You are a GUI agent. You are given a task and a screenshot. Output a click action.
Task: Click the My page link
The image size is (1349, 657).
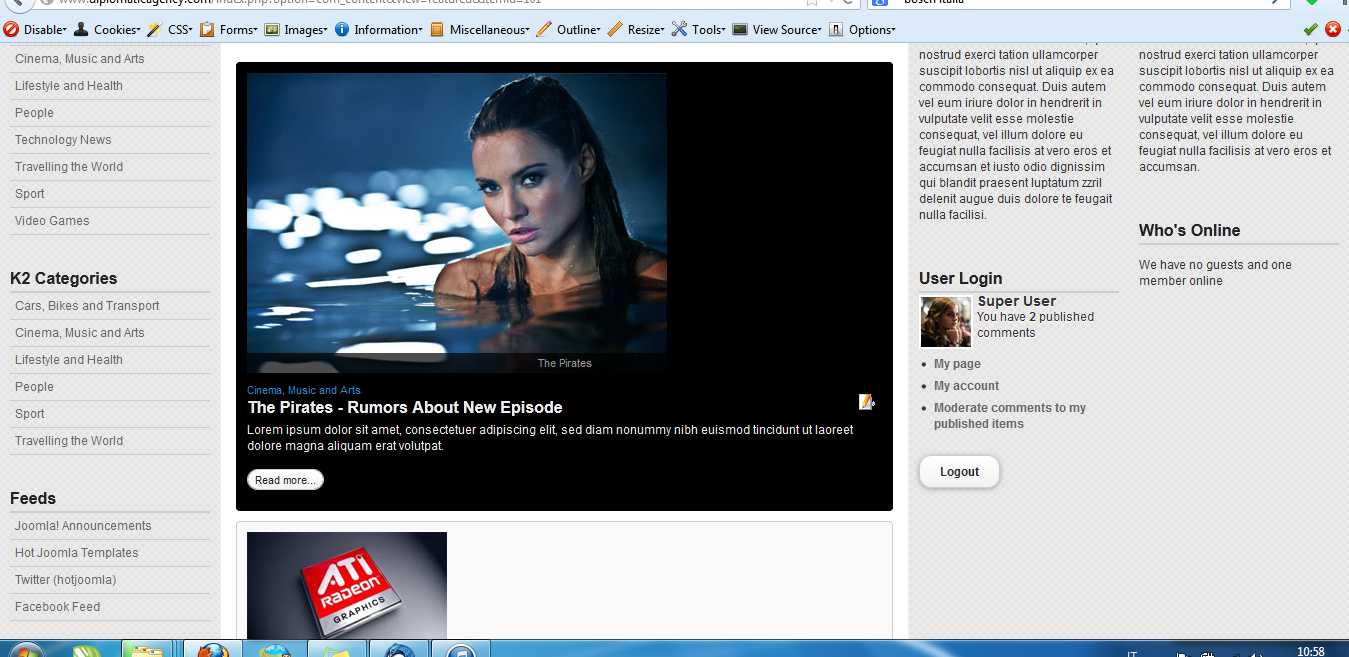coord(957,364)
